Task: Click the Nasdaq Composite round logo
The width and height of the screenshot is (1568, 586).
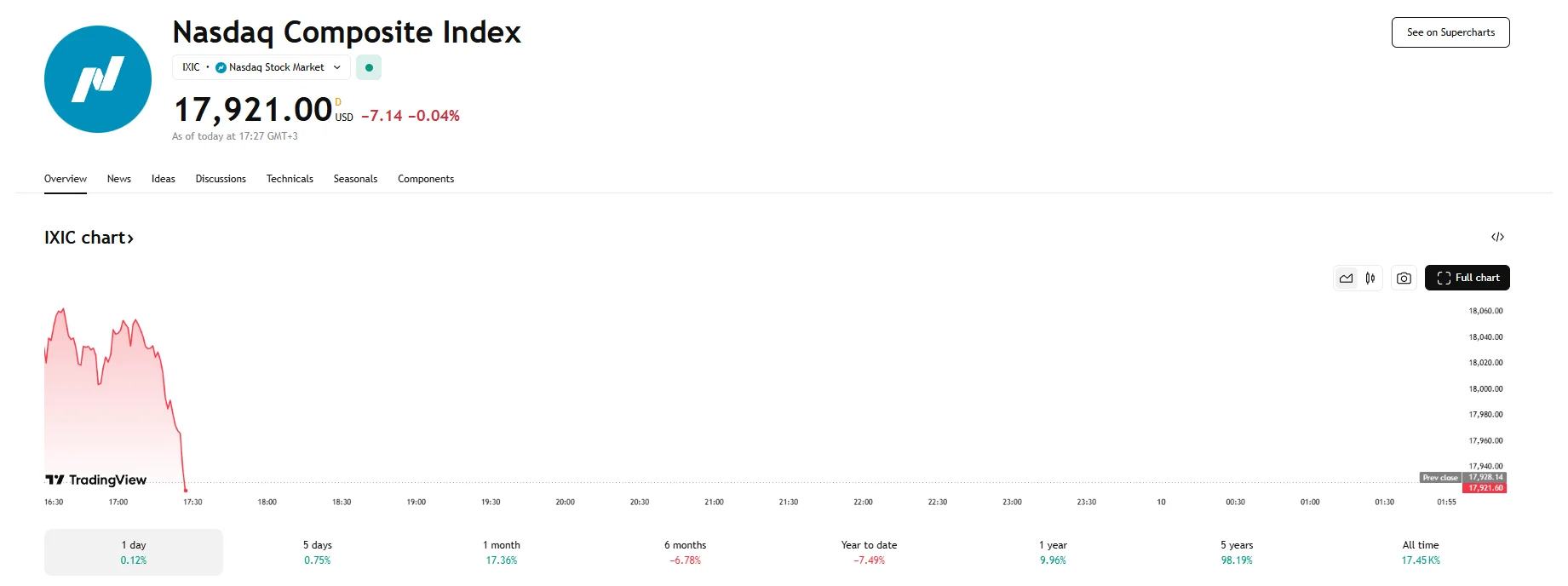Action: click(x=98, y=79)
